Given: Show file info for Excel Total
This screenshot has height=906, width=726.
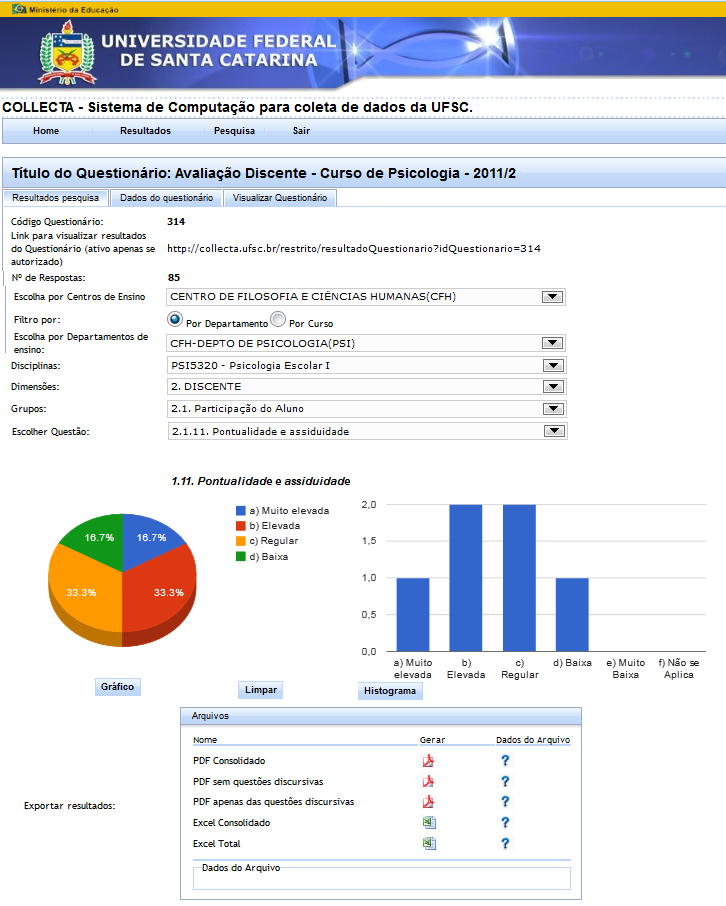Looking at the screenshot, I should tap(505, 843).
